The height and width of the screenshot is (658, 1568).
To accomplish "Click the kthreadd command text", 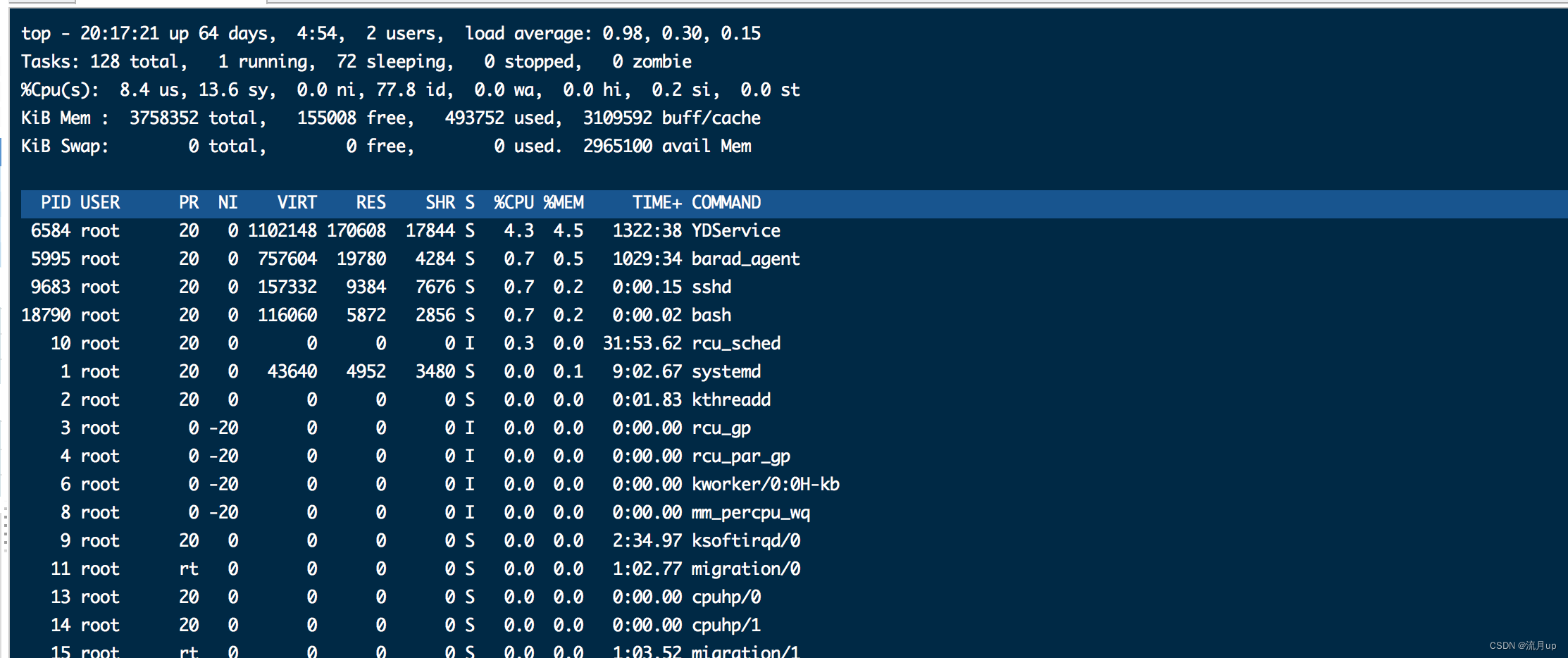I will (731, 400).
